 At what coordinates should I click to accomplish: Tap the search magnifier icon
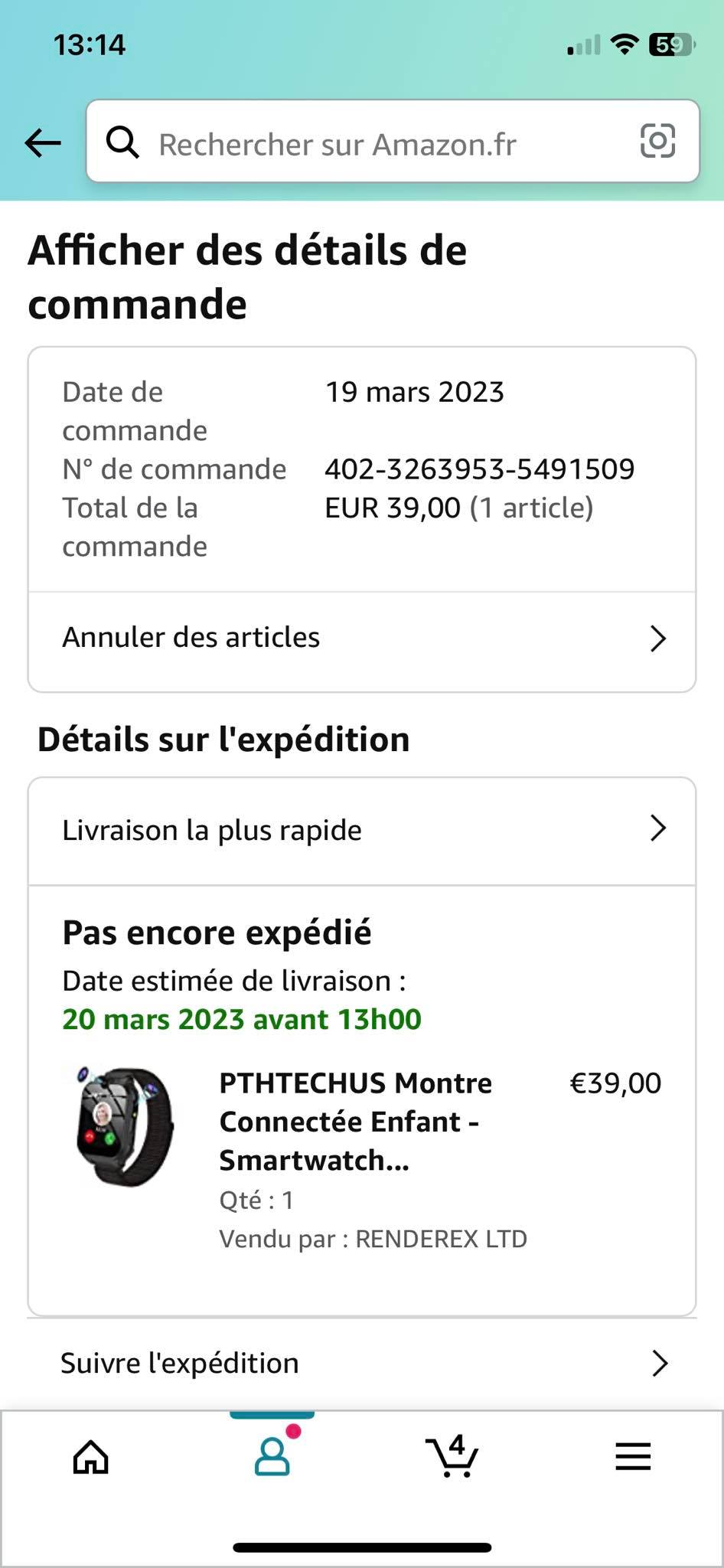coord(122,142)
